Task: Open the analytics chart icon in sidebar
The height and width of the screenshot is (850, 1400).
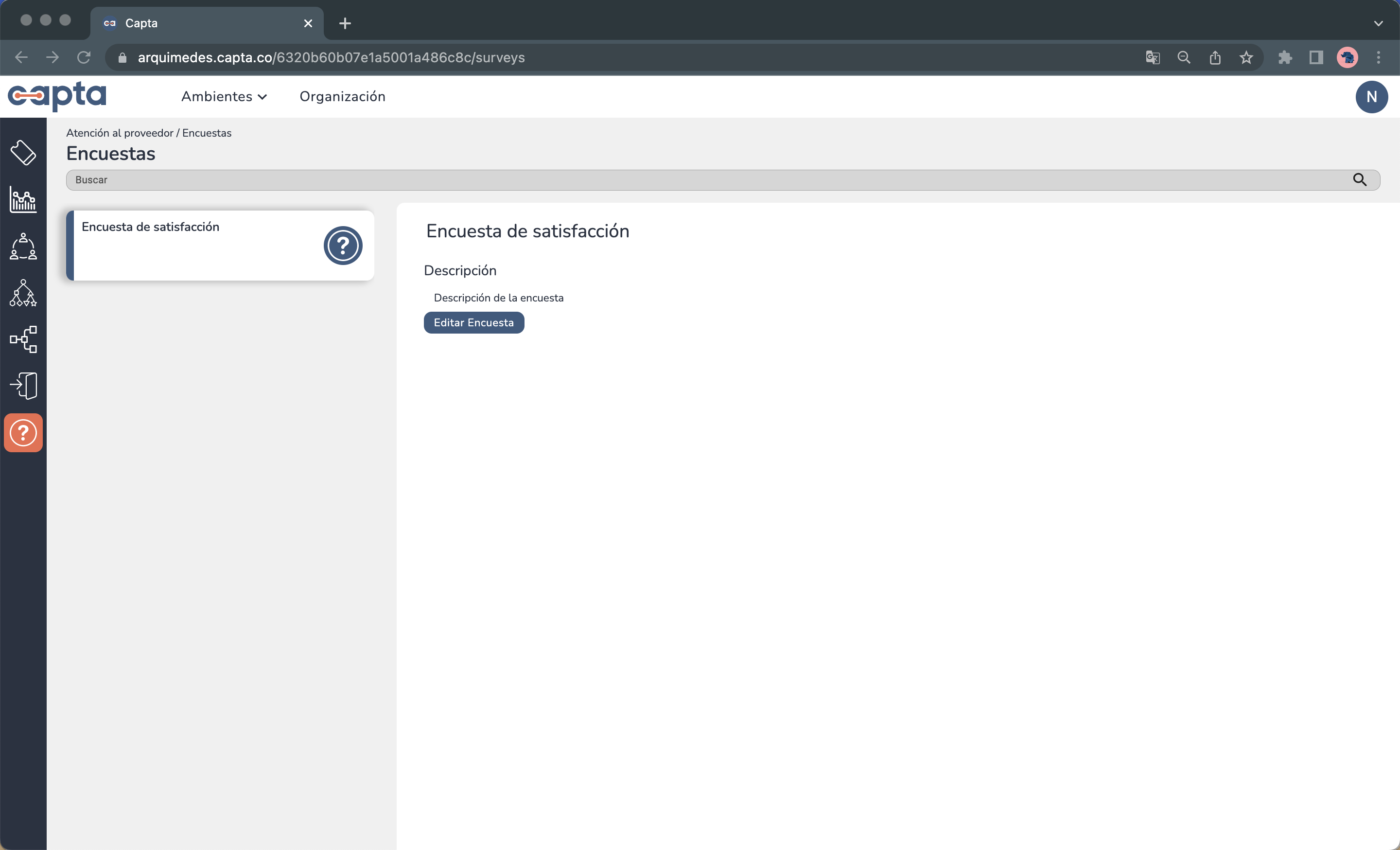Action: pos(23,199)
